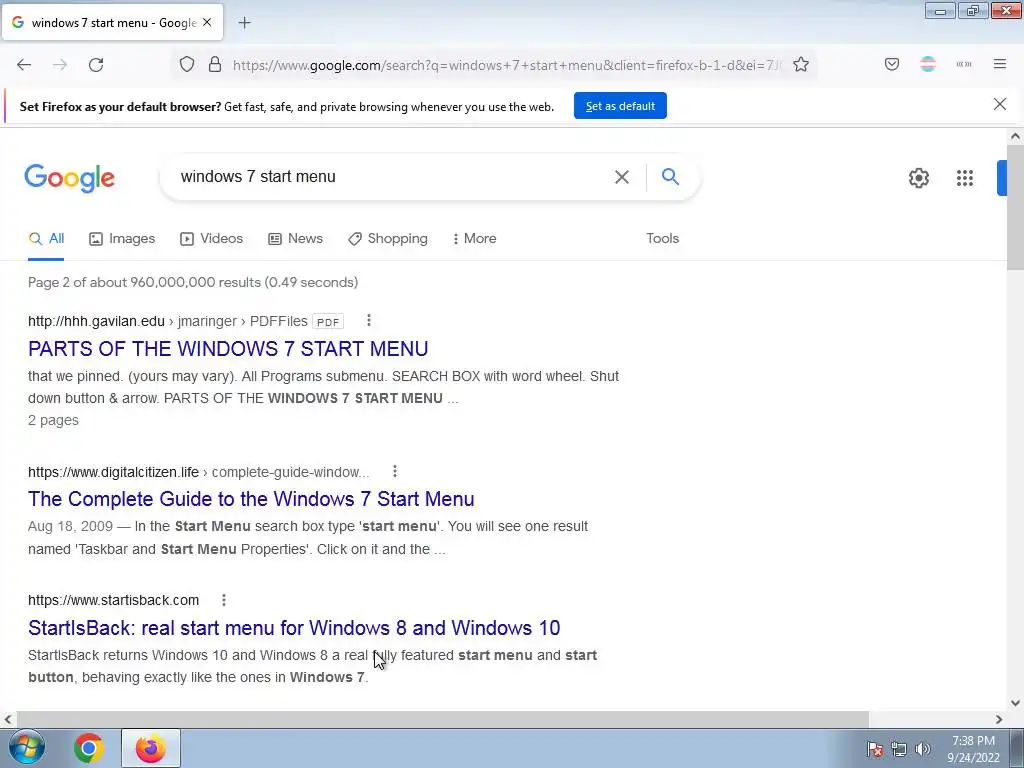This screenshot has width=1024, height=768.
Task: Open the Firefox hamburger application menu
Action: [x=1000, y=64]
